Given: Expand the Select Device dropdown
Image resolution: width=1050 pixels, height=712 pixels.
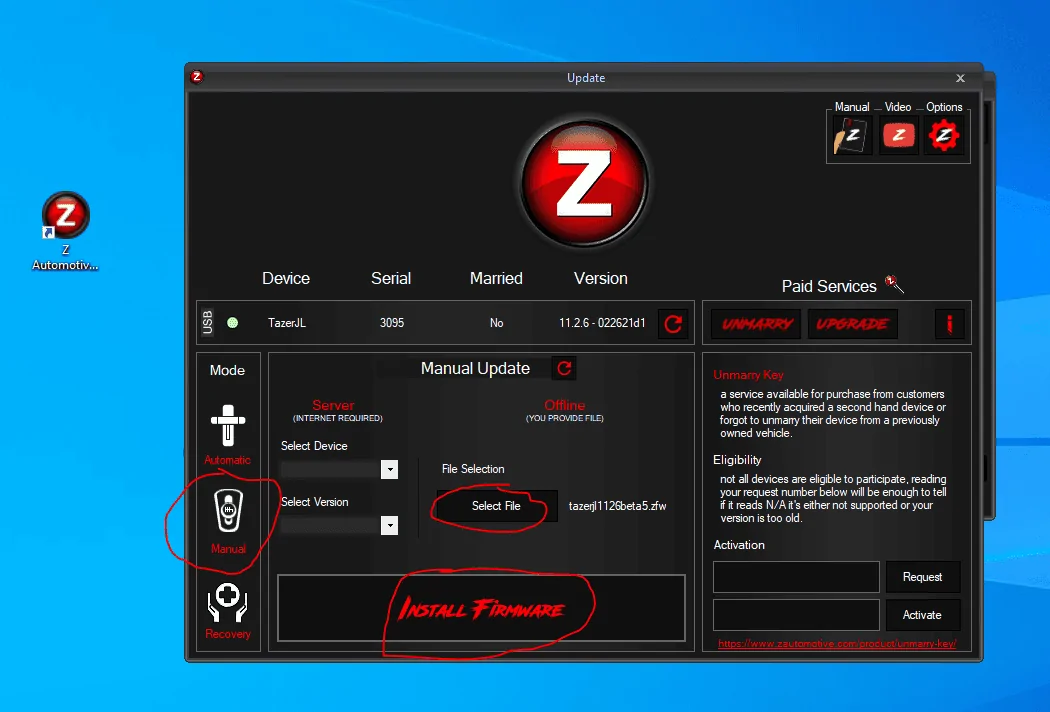Looking at the screenshot, I should click(x=389, y=469).
